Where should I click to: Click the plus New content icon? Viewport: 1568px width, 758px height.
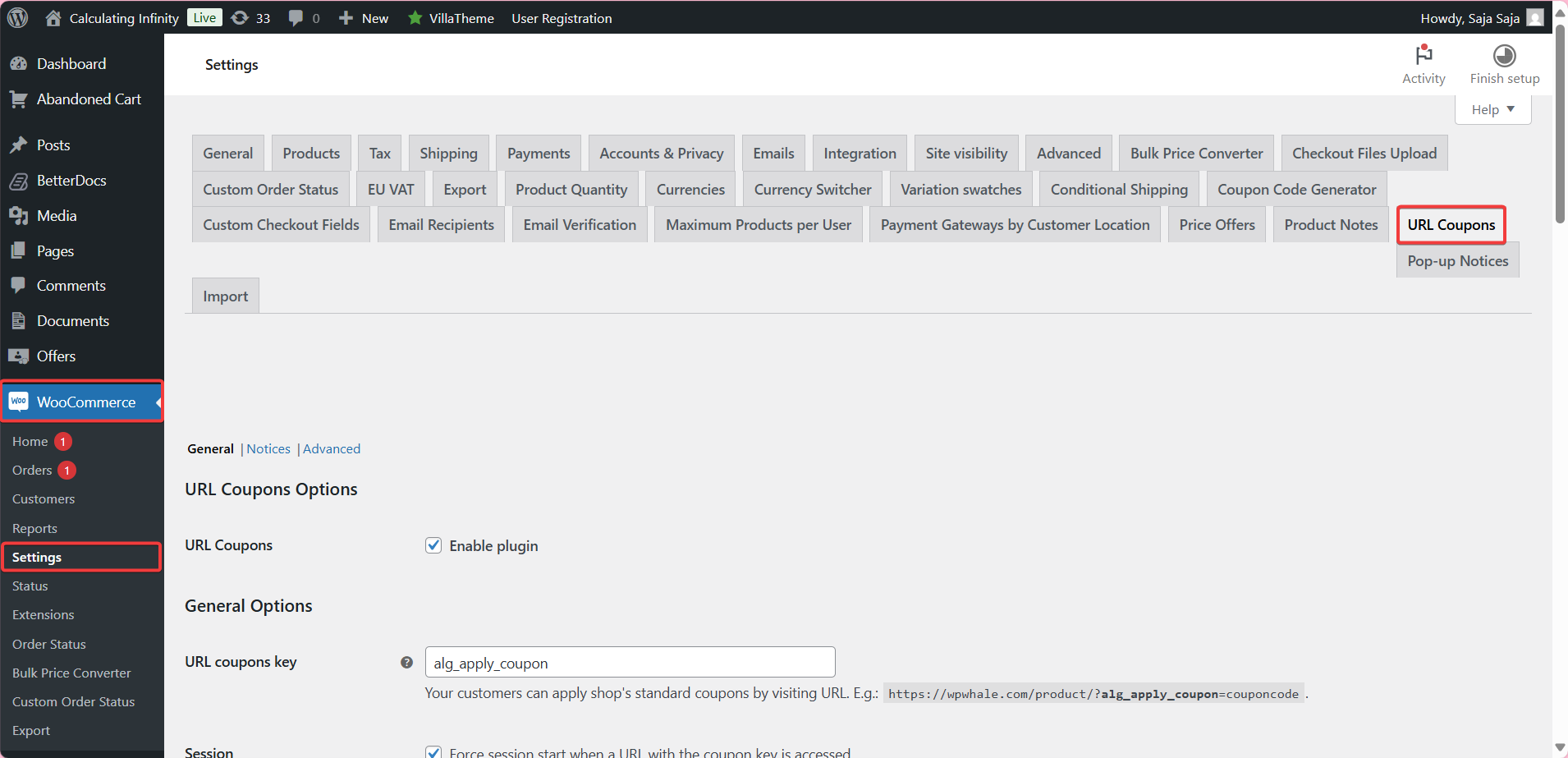click(346, 17)
